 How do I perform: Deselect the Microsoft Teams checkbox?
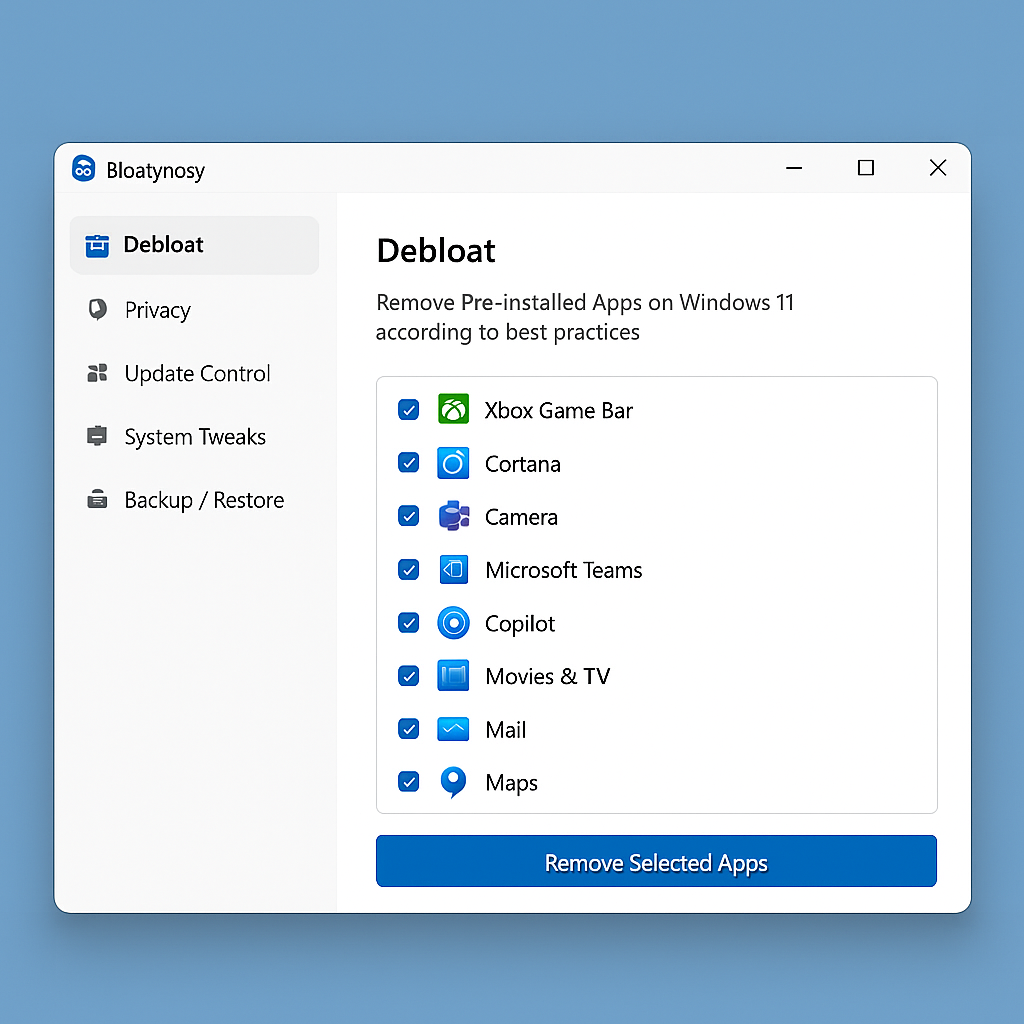[408, 570]
